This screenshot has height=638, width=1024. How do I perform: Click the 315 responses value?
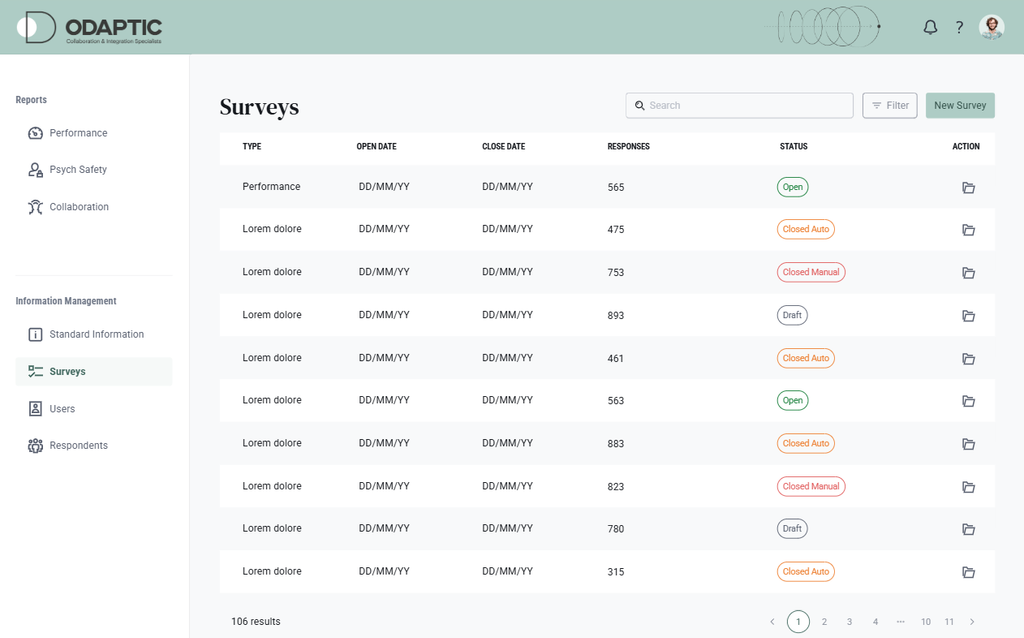coord(616,572)
